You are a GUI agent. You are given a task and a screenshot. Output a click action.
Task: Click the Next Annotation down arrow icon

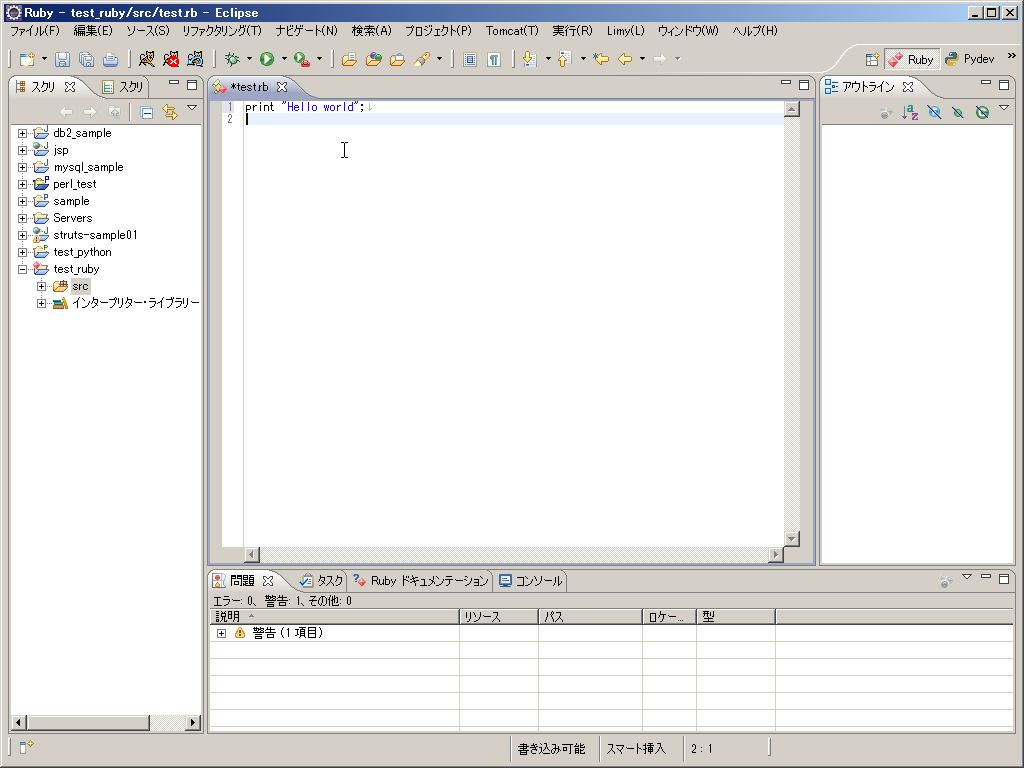(530, 59)
